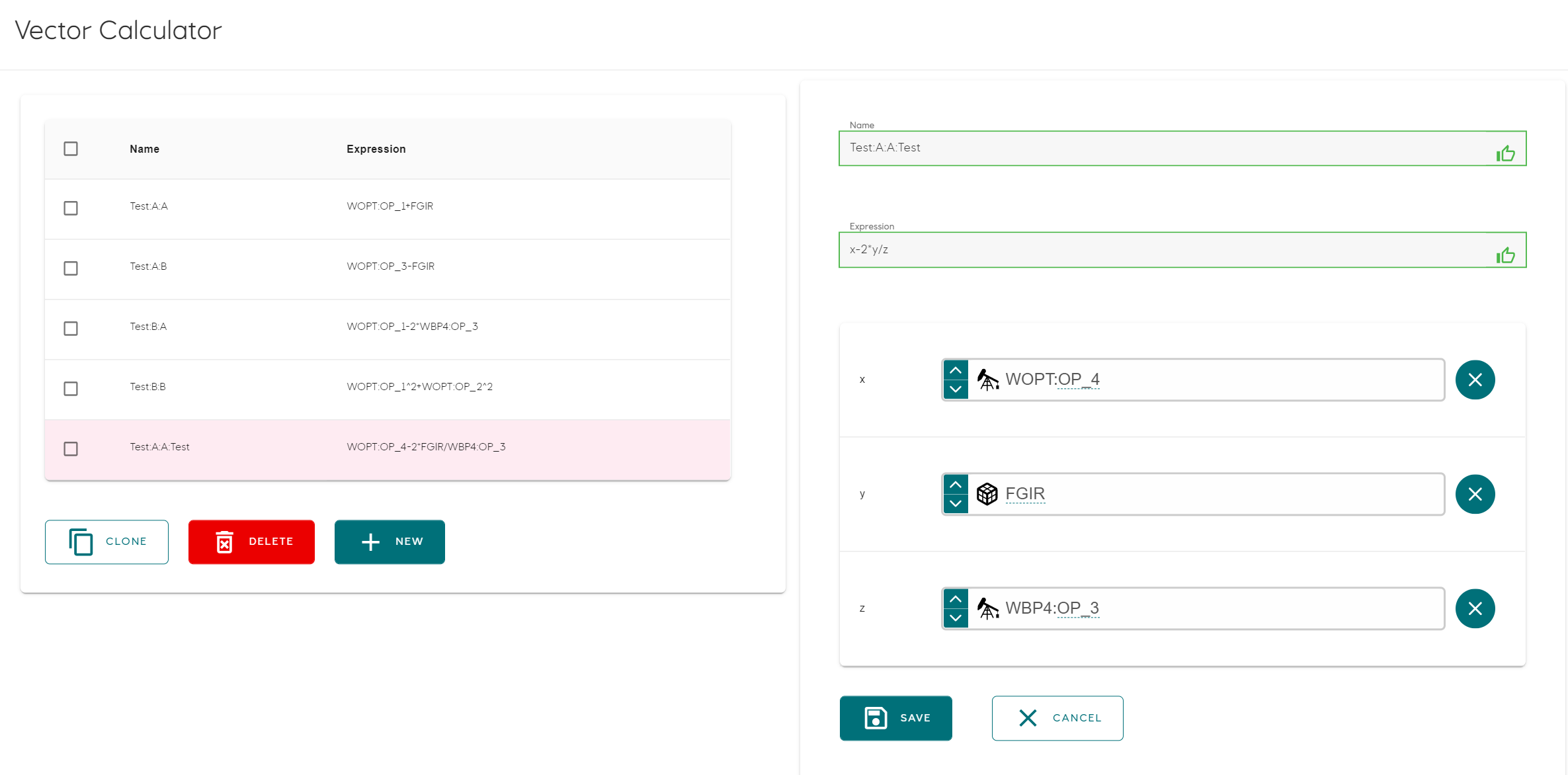Check the checkbox for row Test:A:A:Test
This screenshot has width=1568, height=775.
point(70,449)
